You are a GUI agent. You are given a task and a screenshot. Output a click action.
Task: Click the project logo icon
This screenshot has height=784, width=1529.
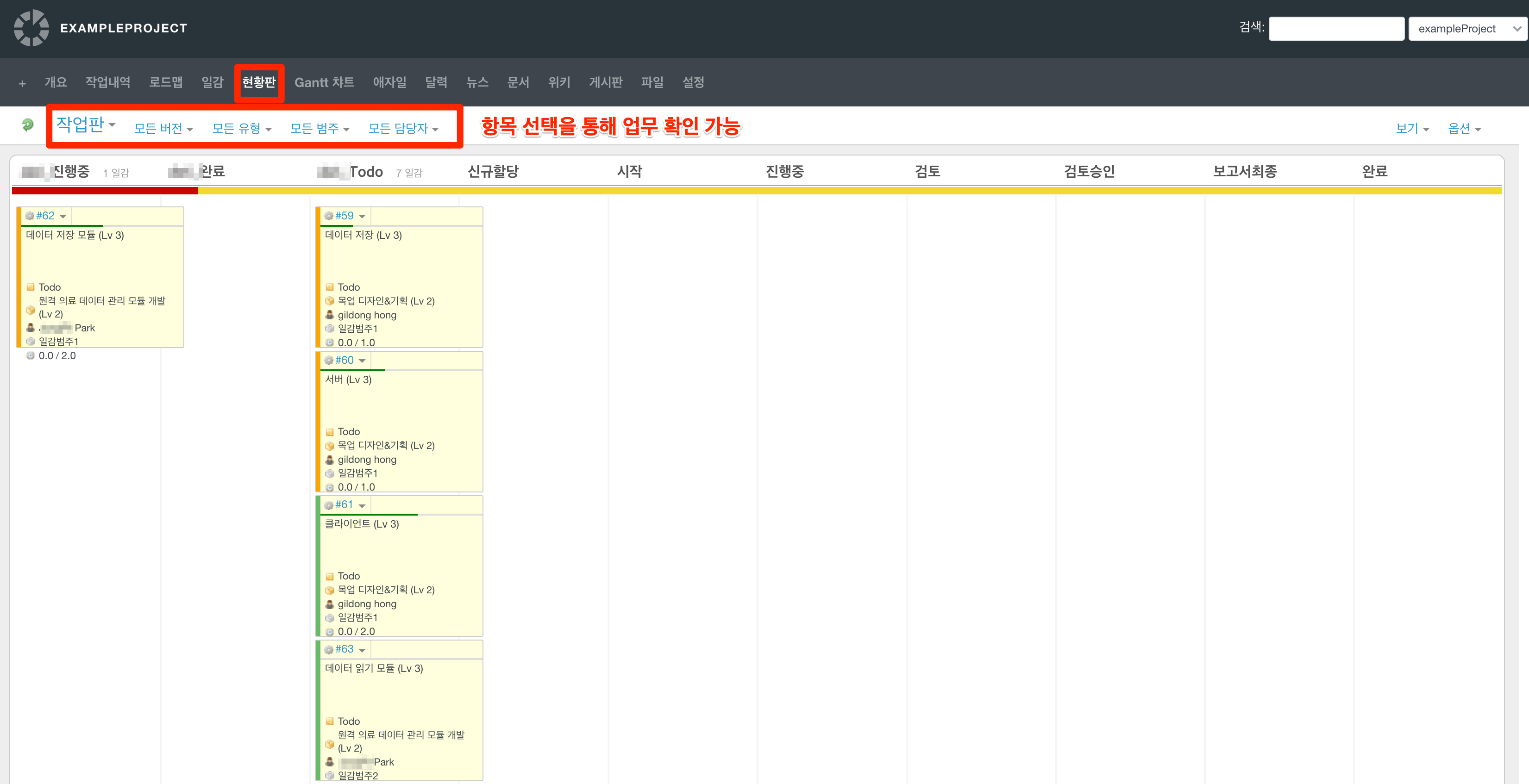click(31, 28)
